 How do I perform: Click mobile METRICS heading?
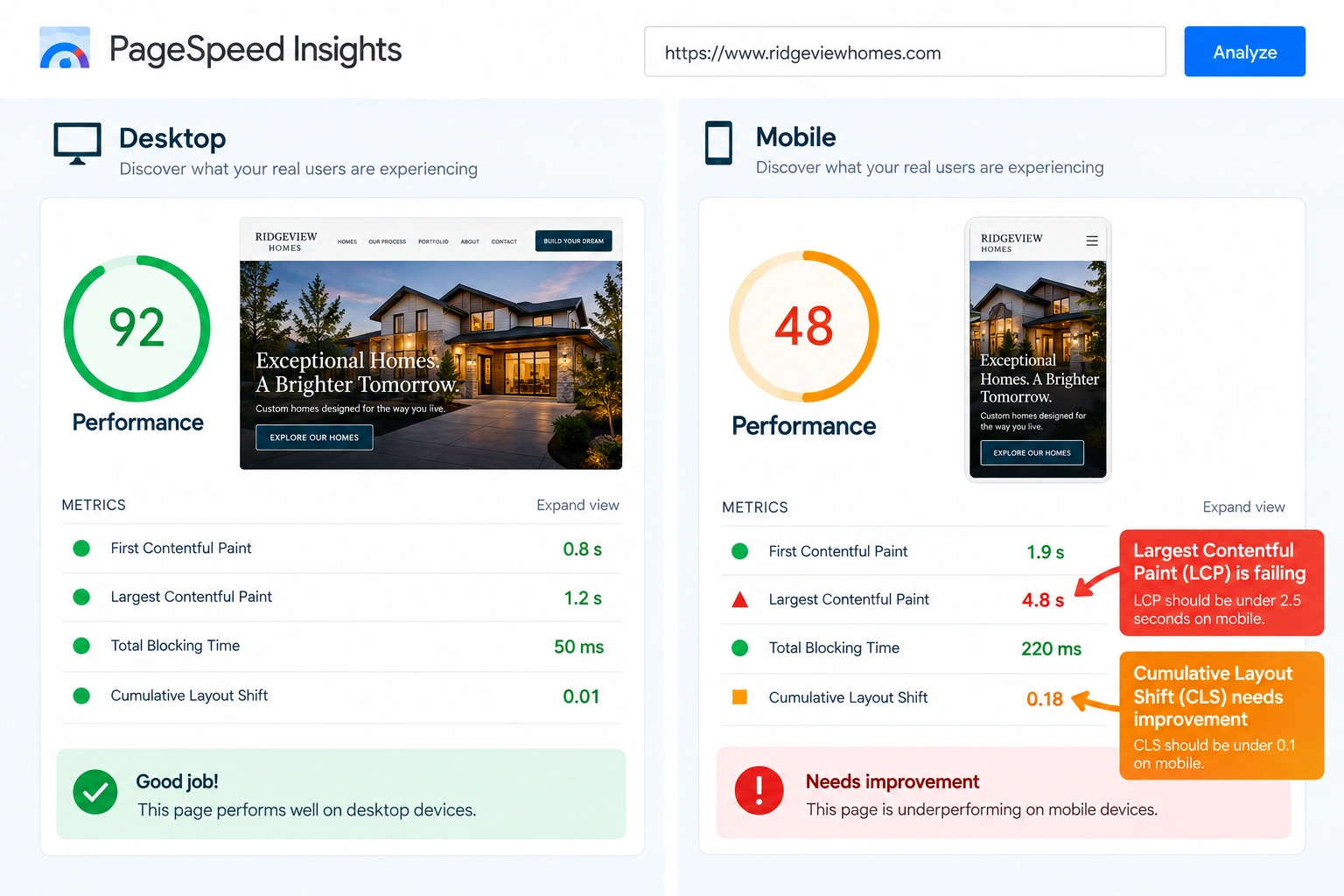(x=754, y=507)
